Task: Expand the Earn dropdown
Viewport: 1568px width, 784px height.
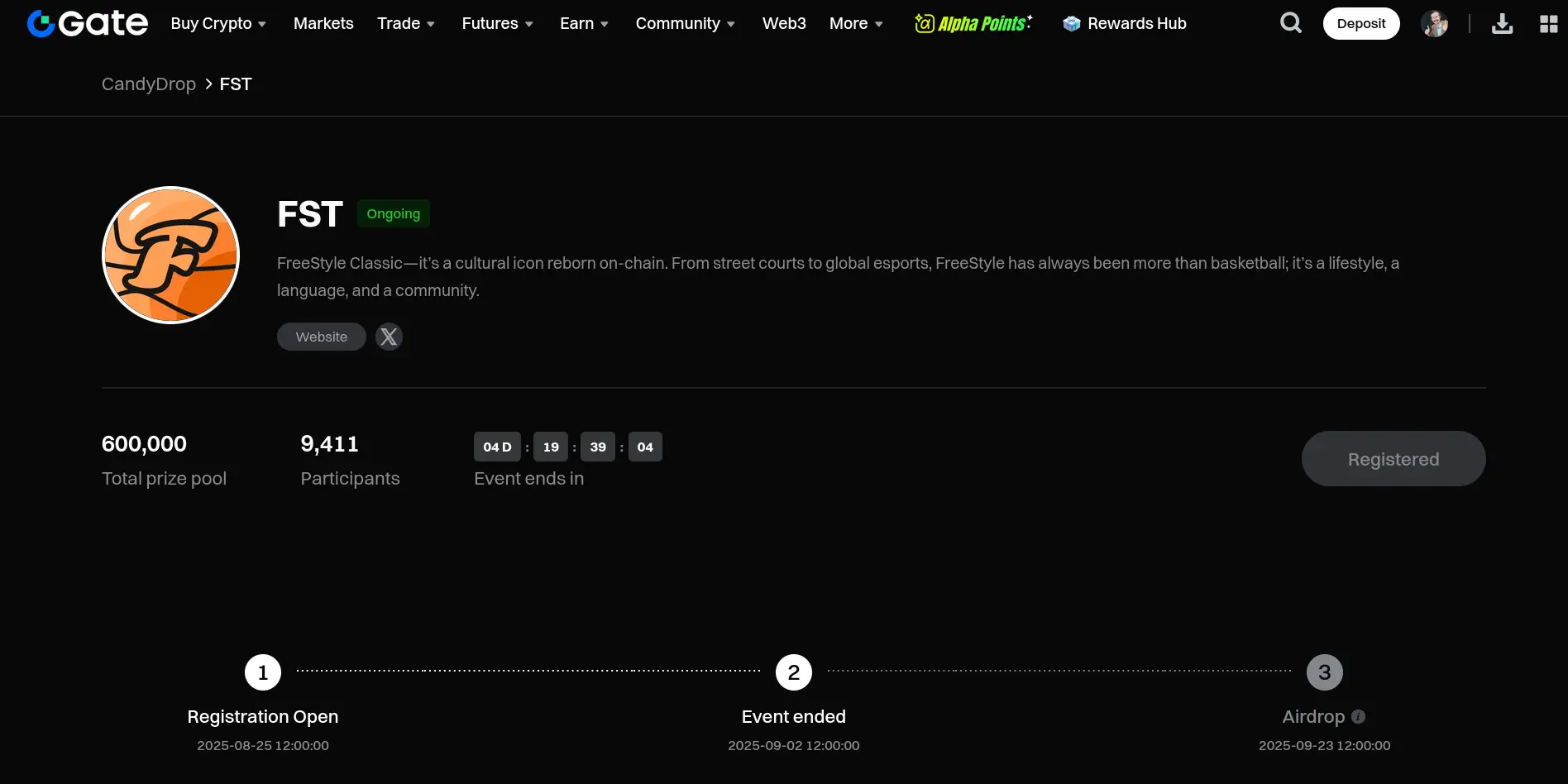Action: click(585, 23)
